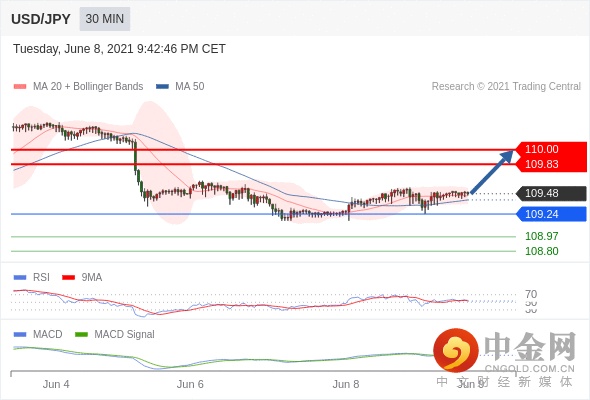This screenshot has height=400, width=590.
Task: Click the Jun 8 date marker
Action: 346,384
